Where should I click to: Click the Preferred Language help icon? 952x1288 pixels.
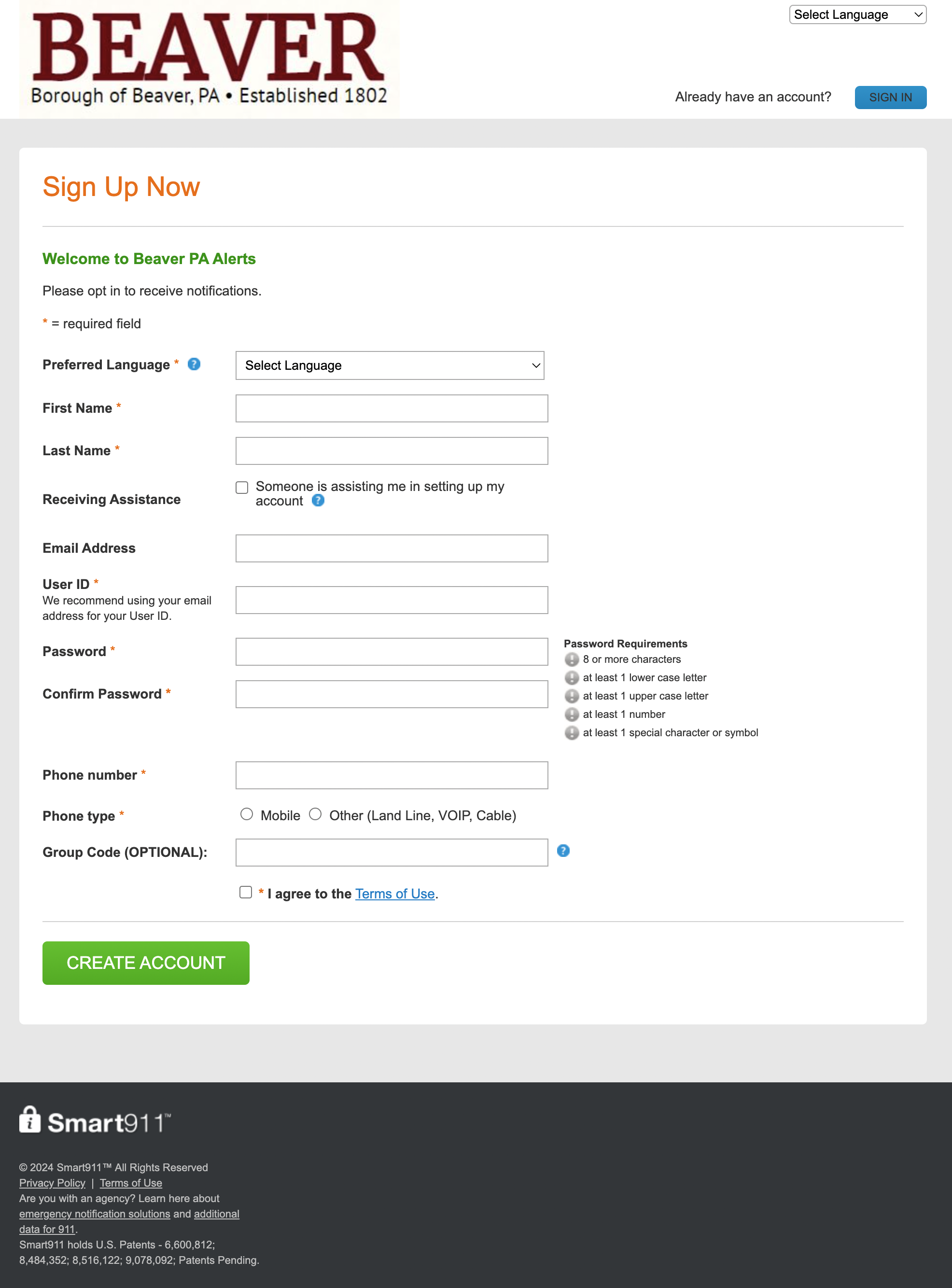pos(194,364)
